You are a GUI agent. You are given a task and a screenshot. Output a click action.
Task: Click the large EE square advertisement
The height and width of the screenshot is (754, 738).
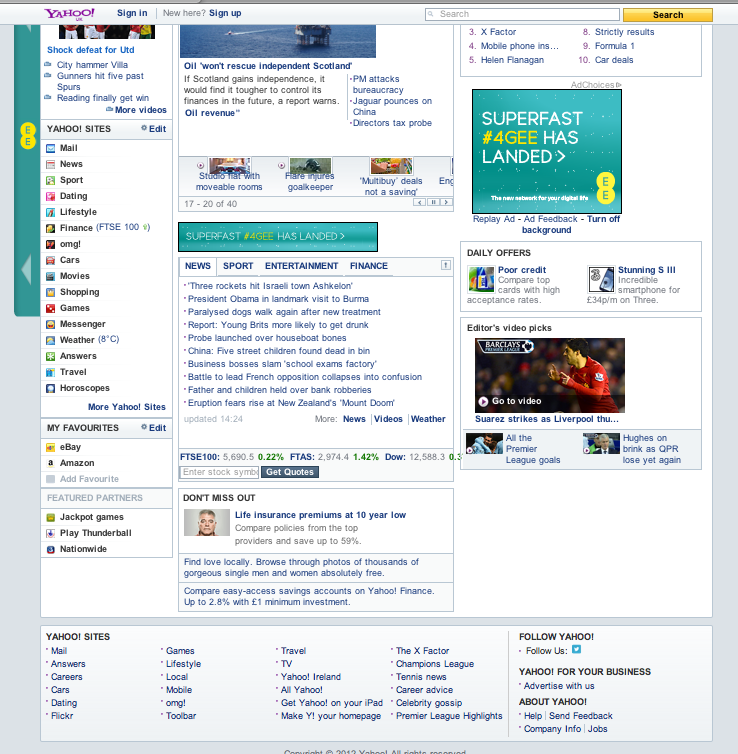[547, 151]
